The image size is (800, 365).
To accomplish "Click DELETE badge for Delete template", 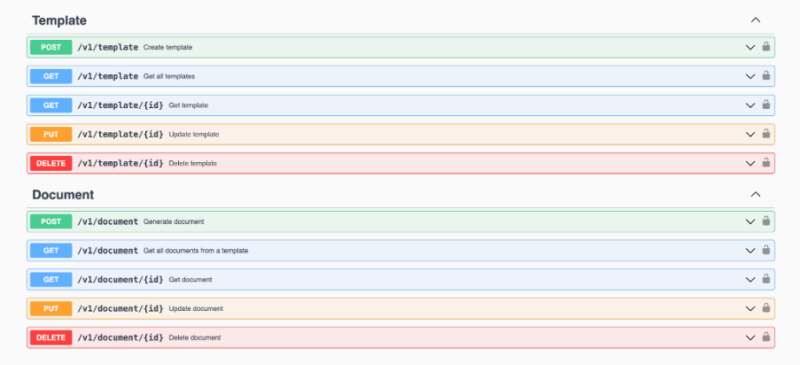I will tap(51, 164).
